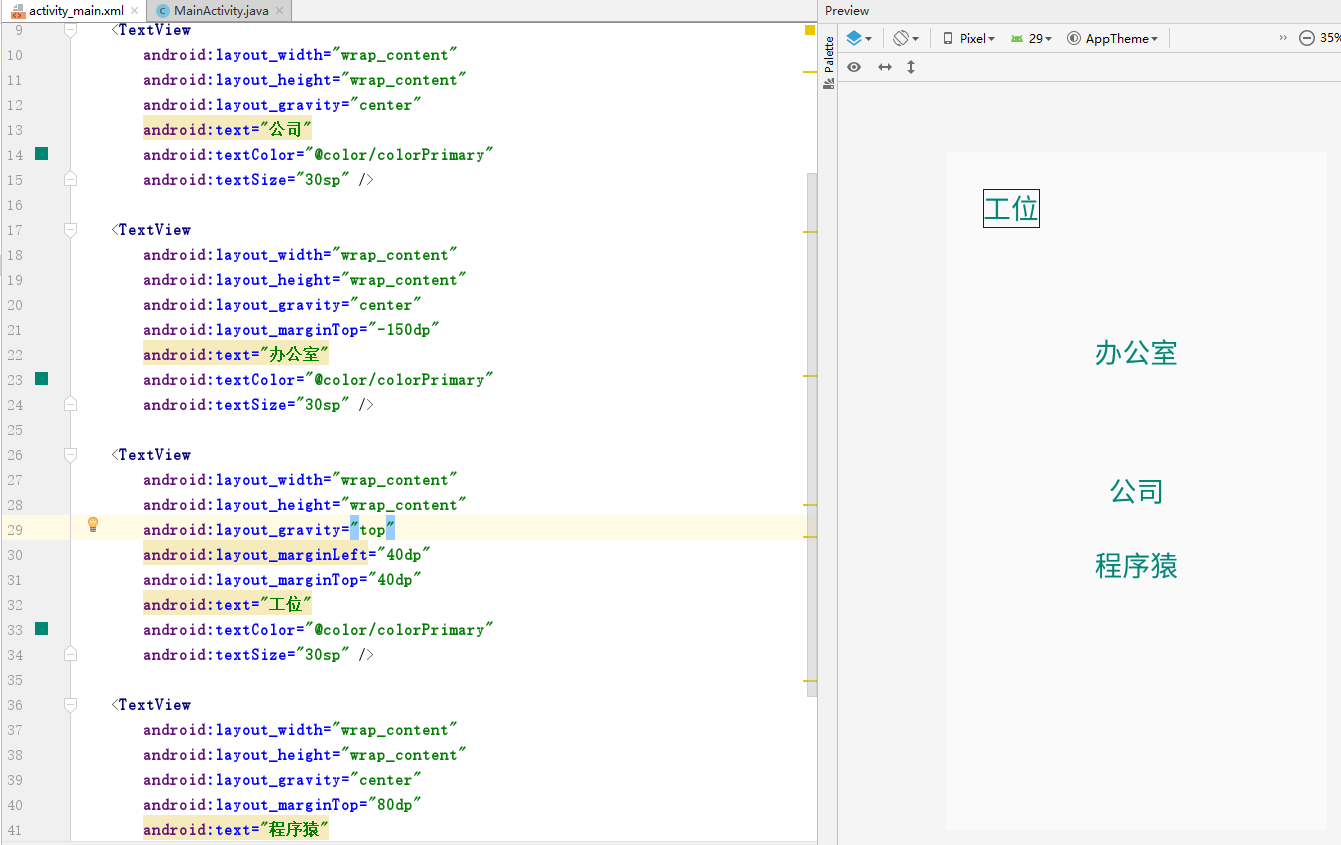
Task: Switch to the MainActivity.java tab
Action: pos(220,11)
